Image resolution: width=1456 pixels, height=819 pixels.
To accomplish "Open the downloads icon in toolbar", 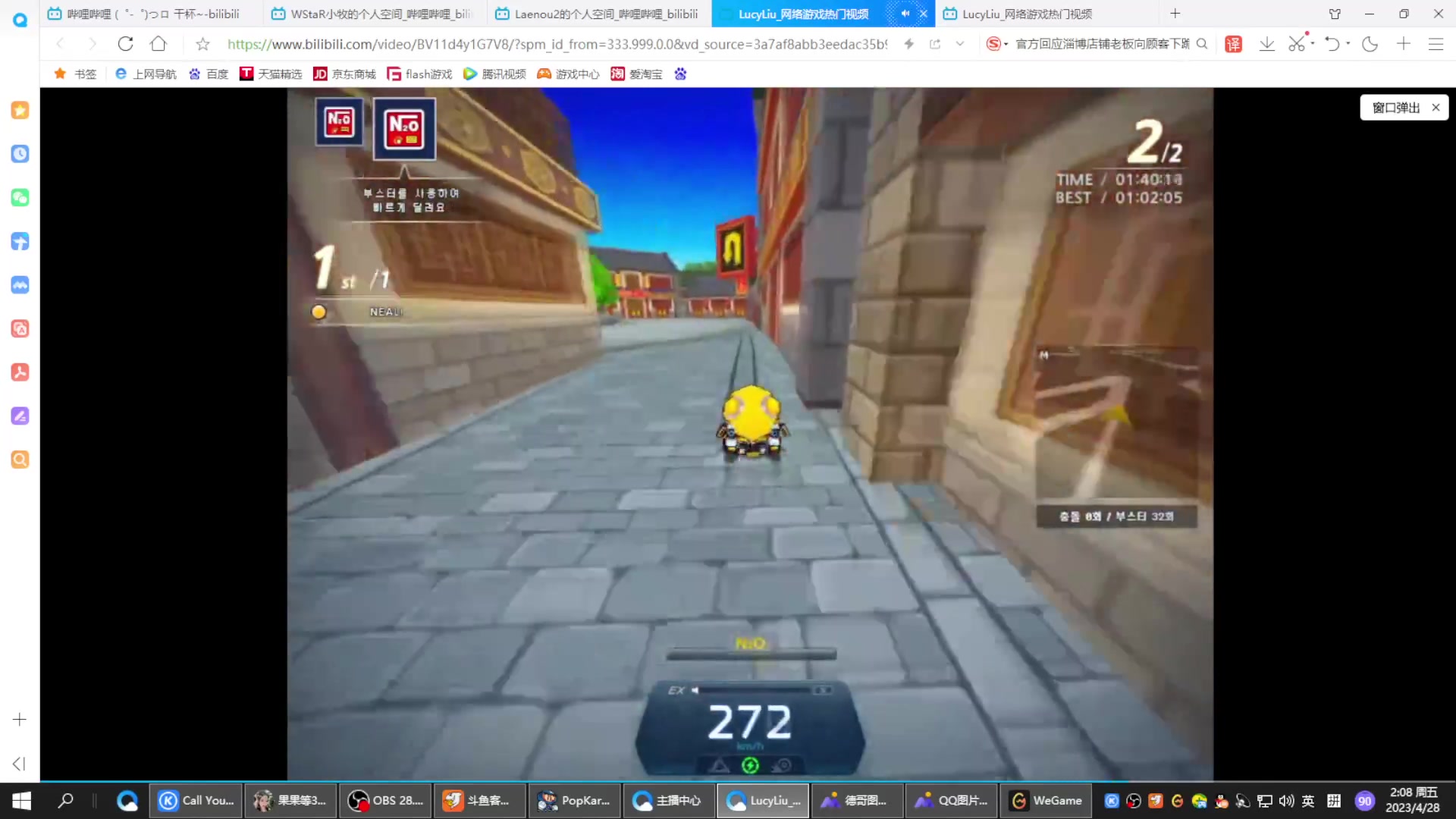I will click(x=1266, y=44).
